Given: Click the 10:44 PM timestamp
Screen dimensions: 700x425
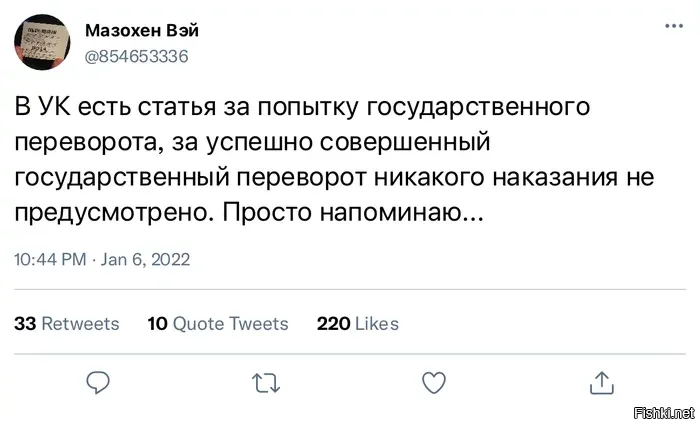Looking at the screenshot, I should (x=50, y=260).
